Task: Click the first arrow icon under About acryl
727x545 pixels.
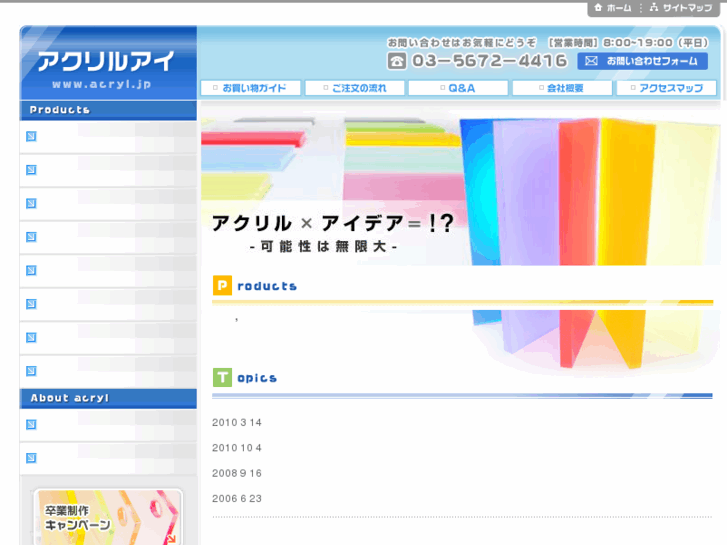Action: point(31,425)
